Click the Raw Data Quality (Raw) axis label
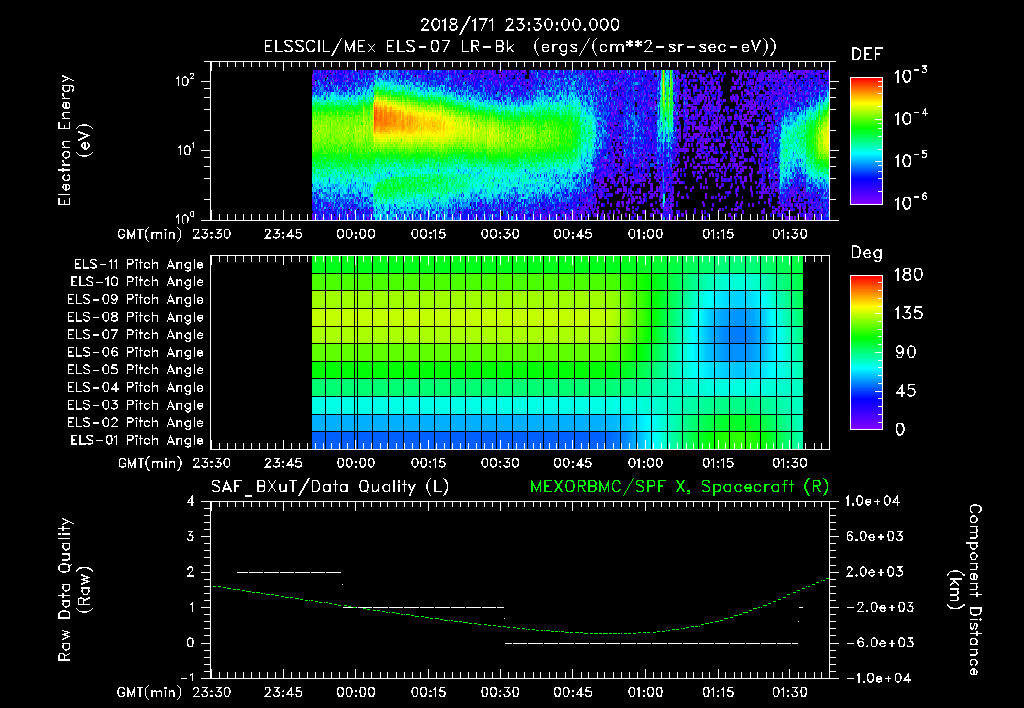Screen dimensions: 1024x708 [x=74, y=590]
